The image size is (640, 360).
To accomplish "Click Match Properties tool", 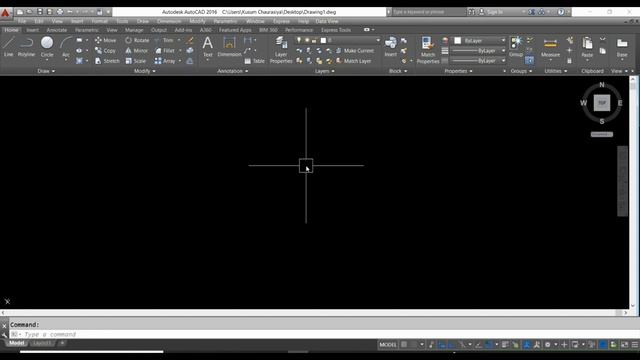I will (428, 50).
